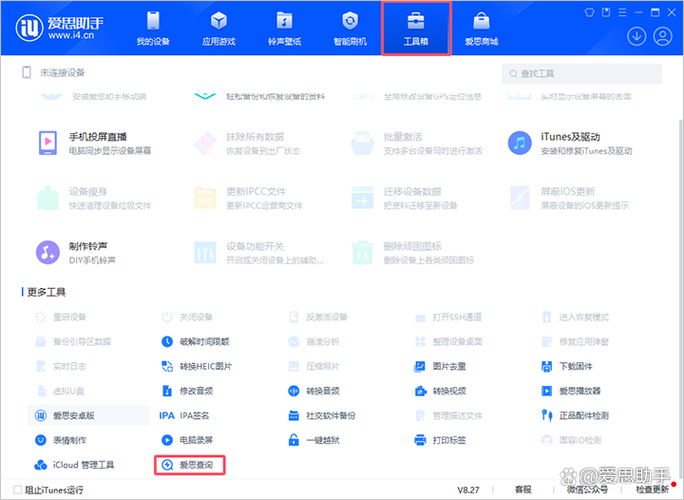
Task: Click 实时日志 option
Action: (x=61, y=366)
